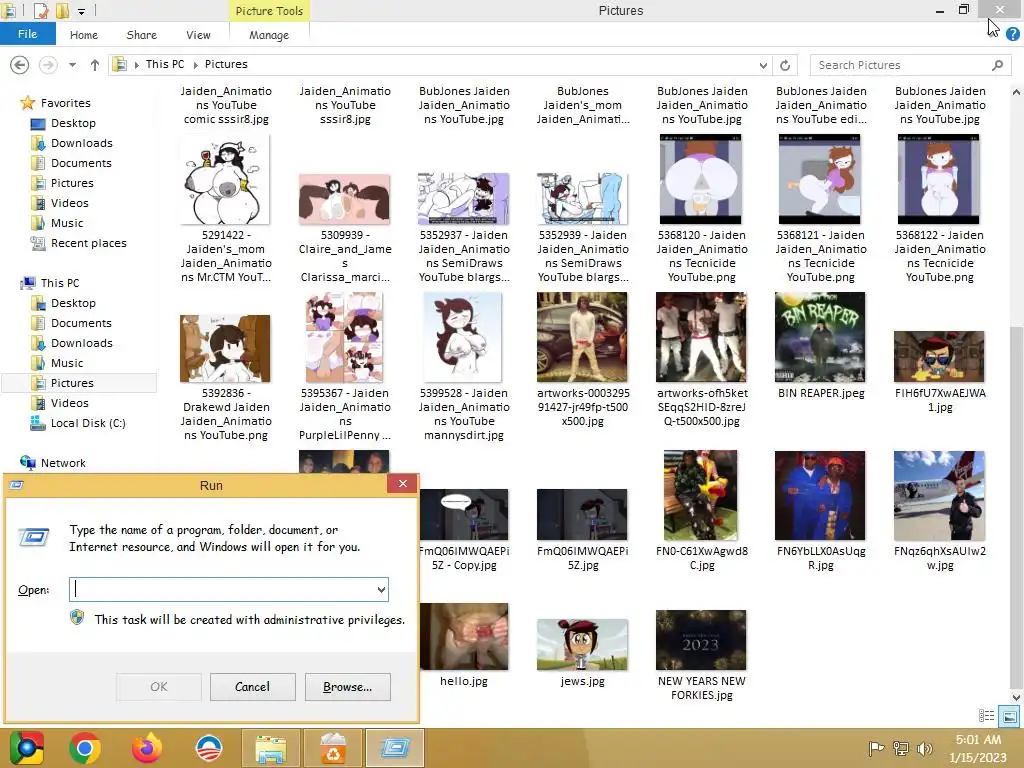Select This PC in the navigation pane
This screenshot has width=1024, height=768.
tap(59, 283)
